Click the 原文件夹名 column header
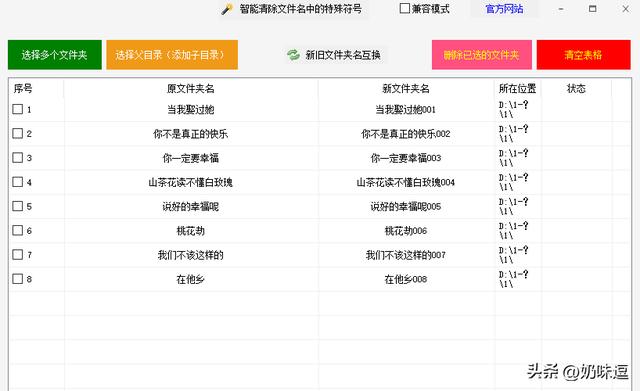This screenshot has width=640, height=391. 191,88
